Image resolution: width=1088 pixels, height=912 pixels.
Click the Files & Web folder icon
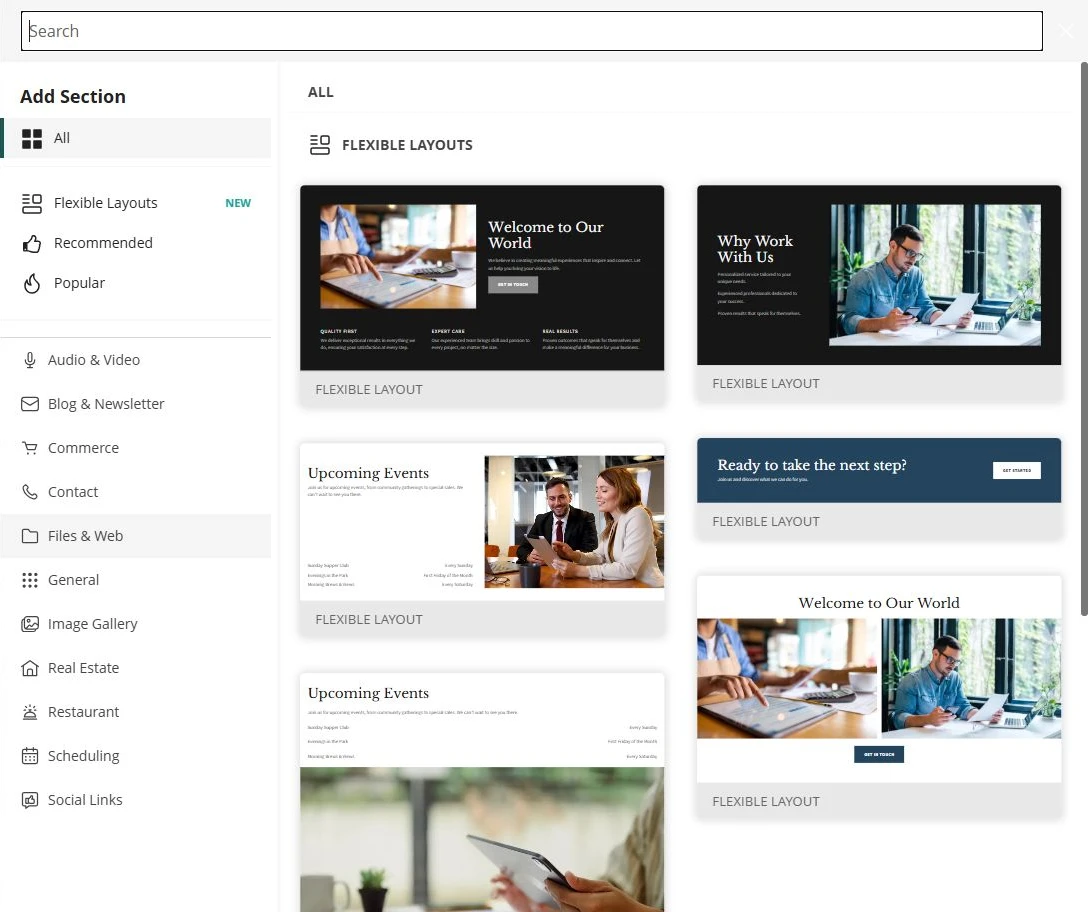pyautogui.click(x=30, y=536)
